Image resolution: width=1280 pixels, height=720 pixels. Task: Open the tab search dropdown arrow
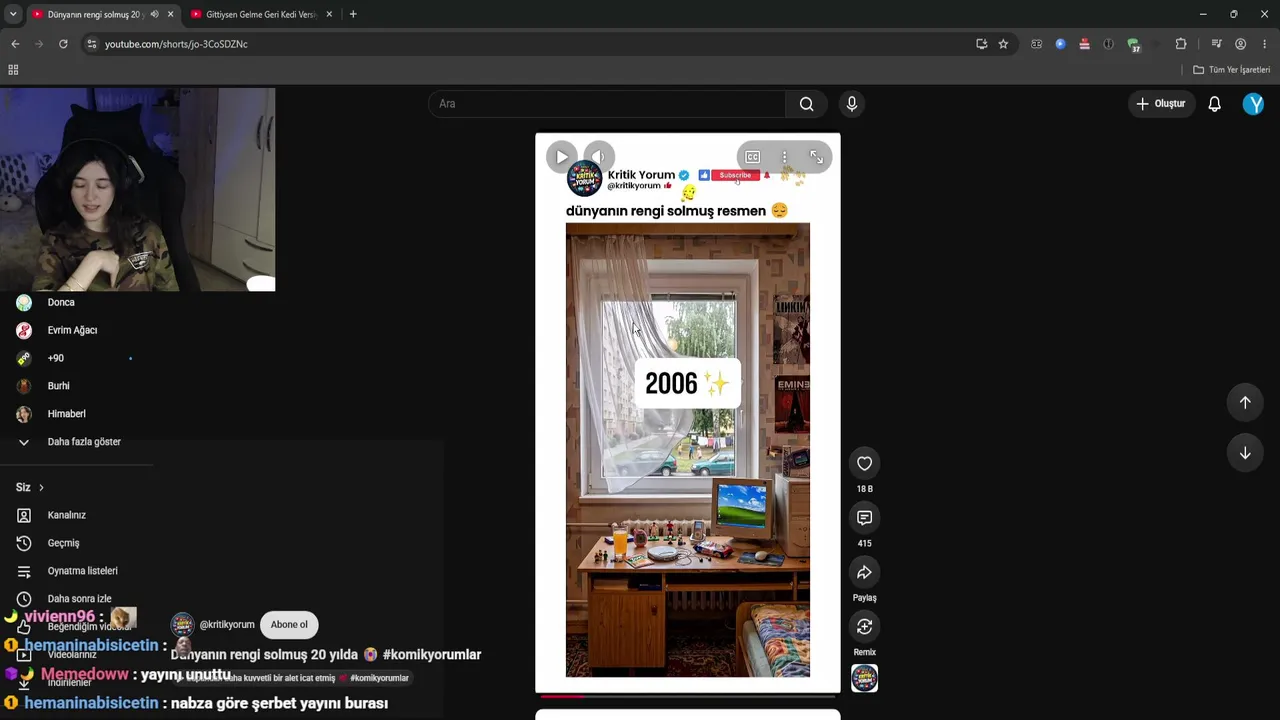click(13, 14)
